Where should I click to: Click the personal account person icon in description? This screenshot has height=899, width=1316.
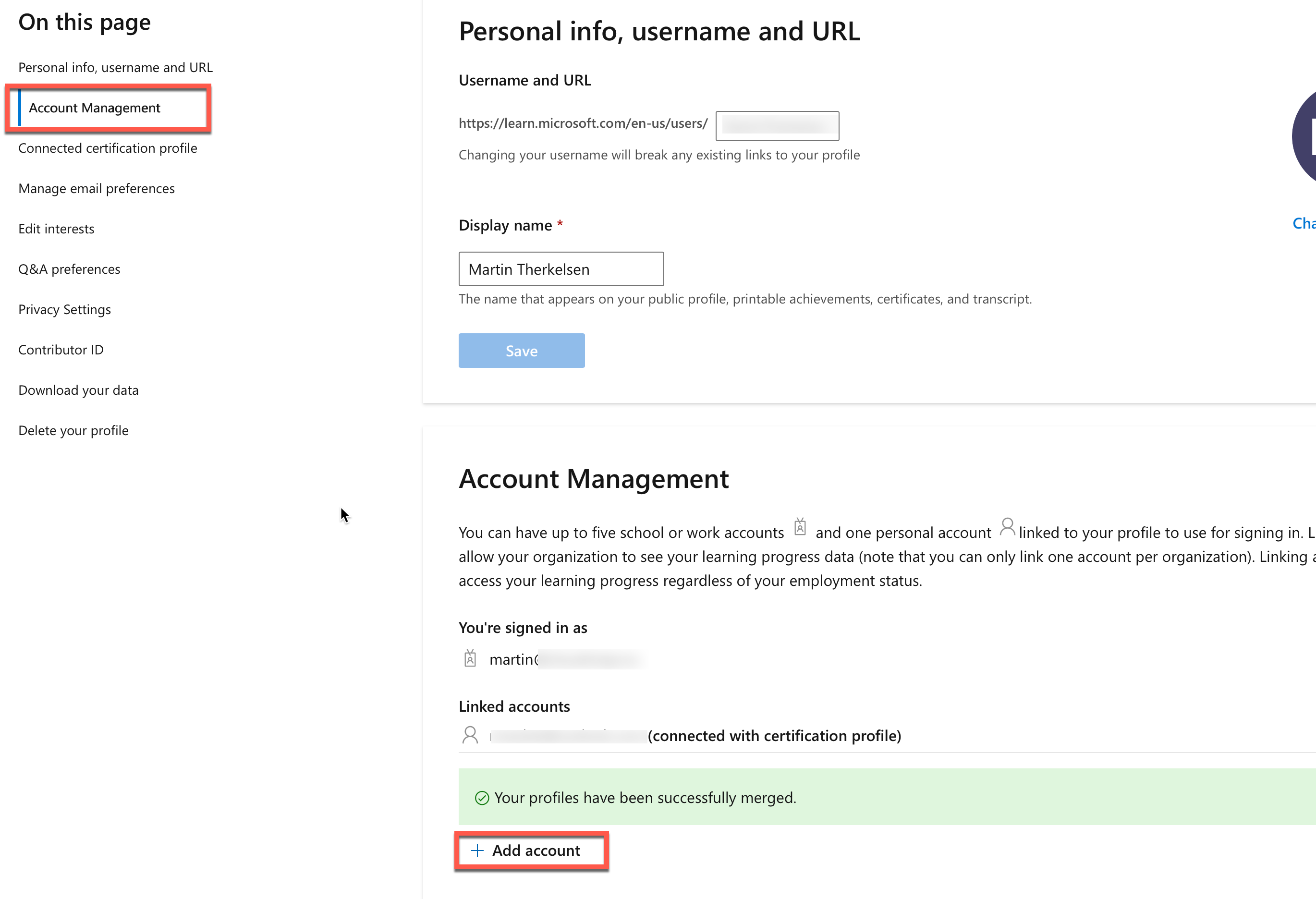(1007, 526)
